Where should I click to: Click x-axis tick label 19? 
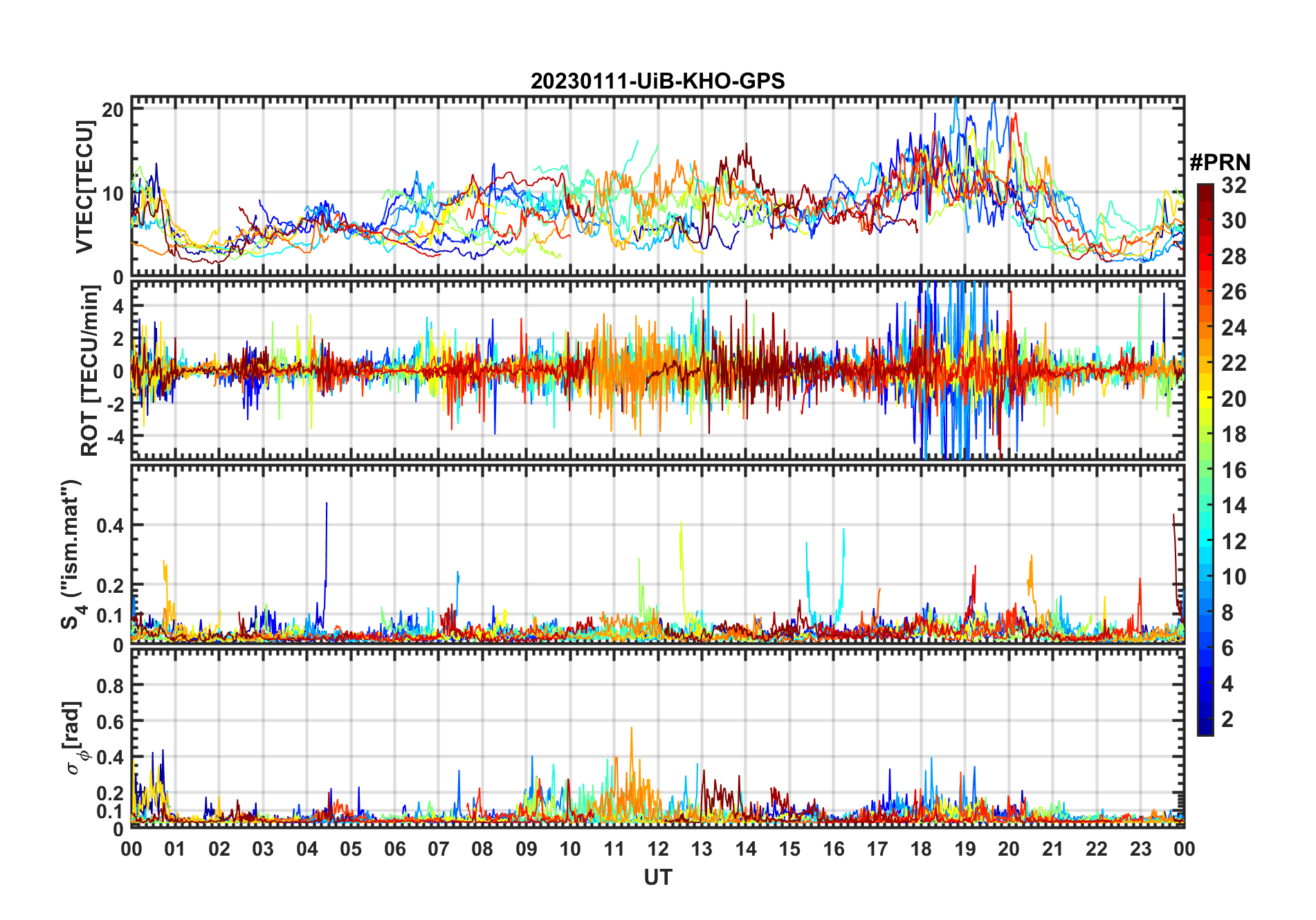[965, 849]
